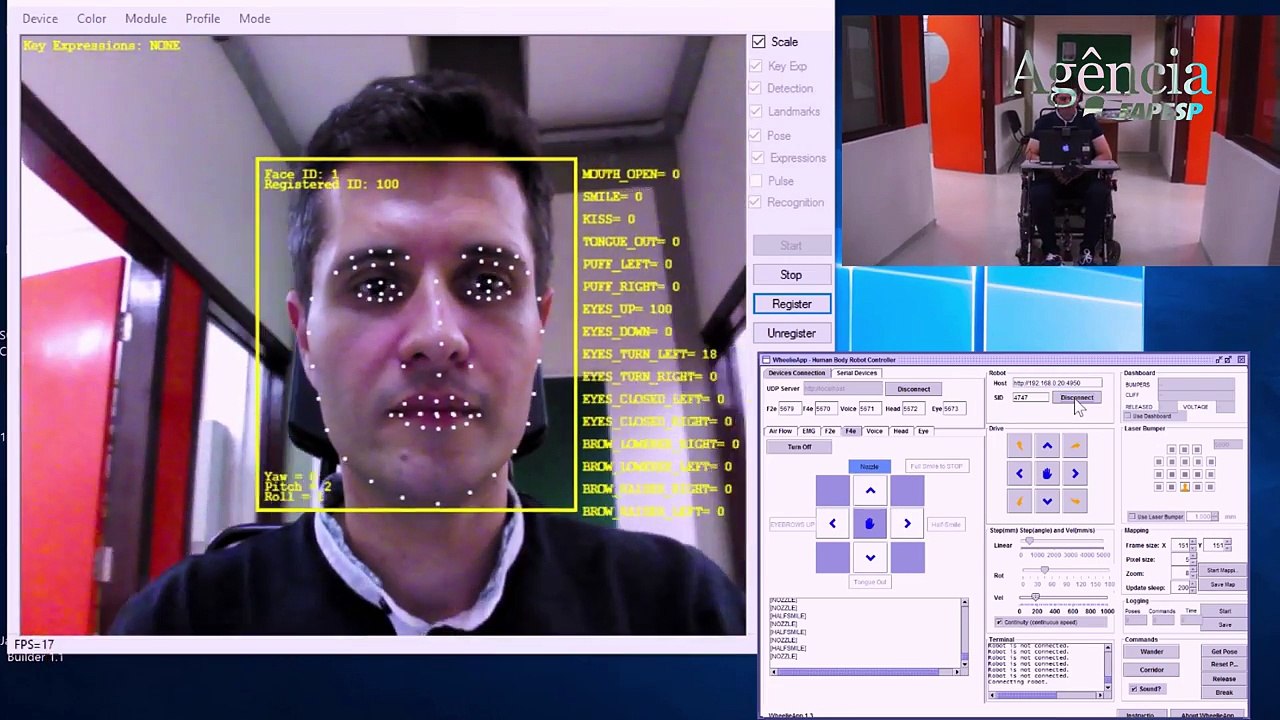Toggle the Recognition checkbox
The image size is (1280, 720).
point(755,202)
